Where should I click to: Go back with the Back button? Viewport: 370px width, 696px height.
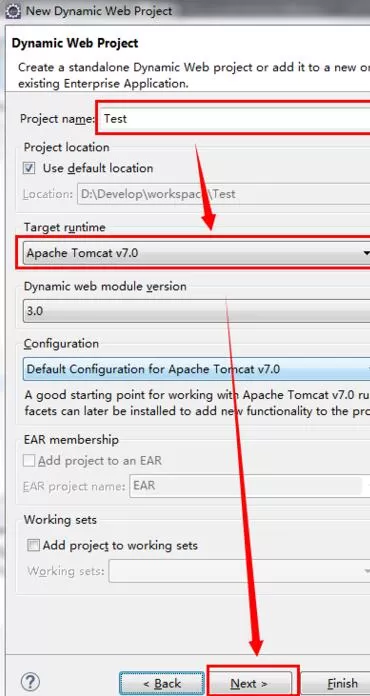tap(161, 684)
